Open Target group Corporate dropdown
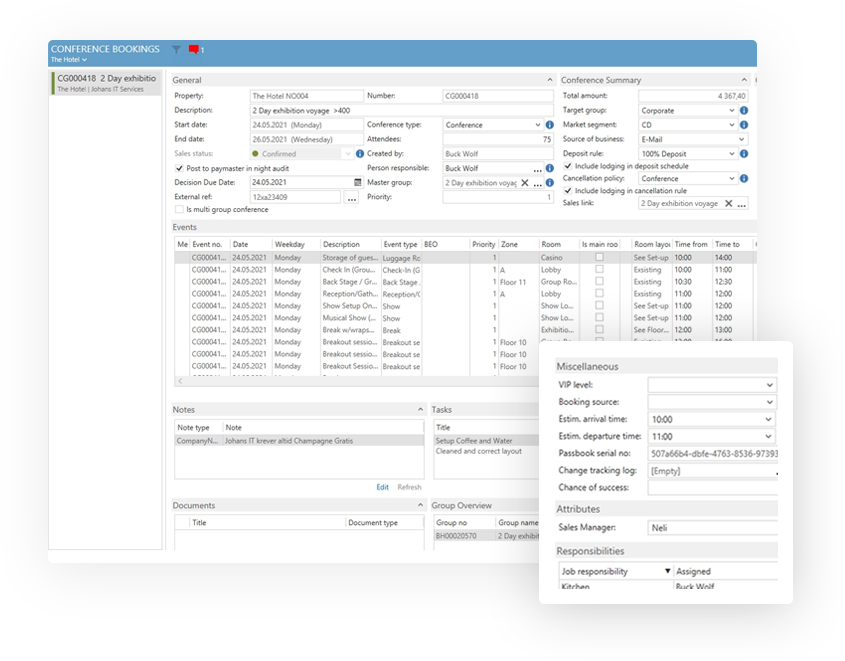This screenshot has height=661, width=845. (x=732, y=110)
